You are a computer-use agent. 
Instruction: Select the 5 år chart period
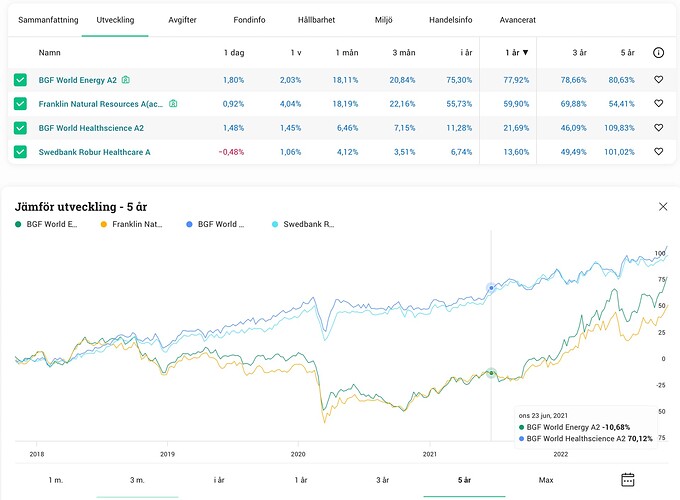pos(464,480)
